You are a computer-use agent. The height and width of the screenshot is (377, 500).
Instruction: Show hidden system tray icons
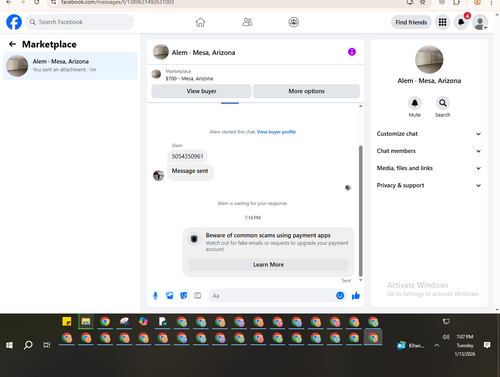(437, 345)
